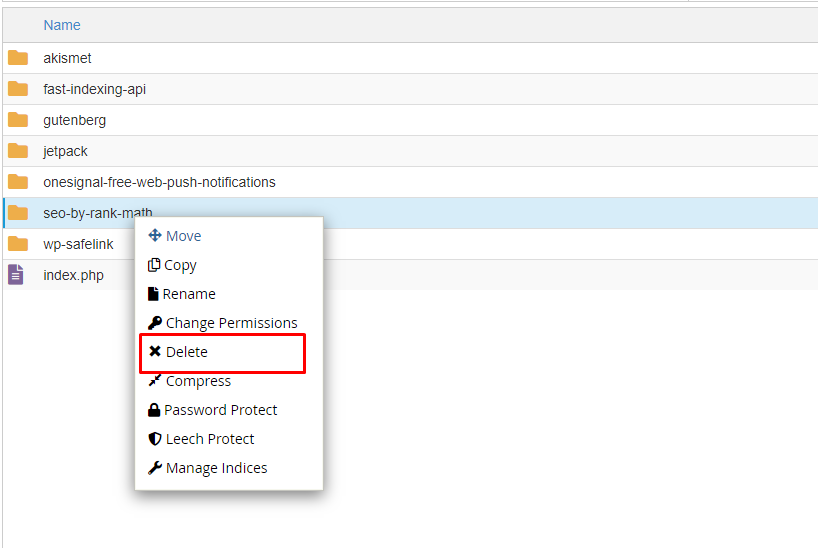Click the gutenberg folder icon
818x548 pixels.
[x=18, y=120]
